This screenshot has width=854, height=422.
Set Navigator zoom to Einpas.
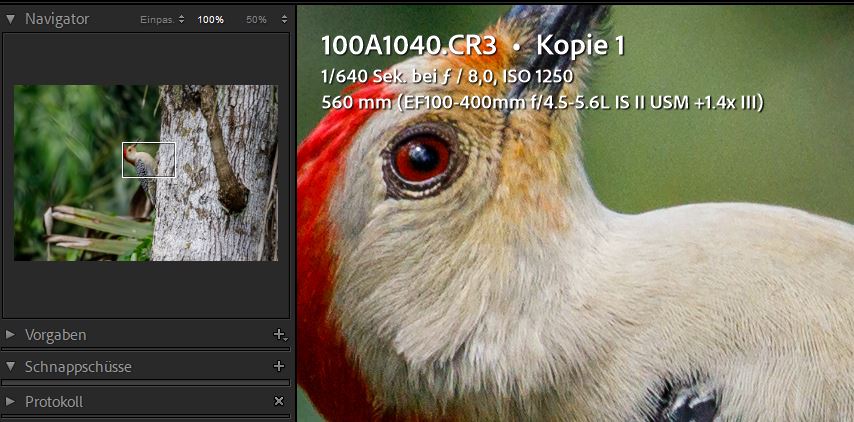pos(157,20)
